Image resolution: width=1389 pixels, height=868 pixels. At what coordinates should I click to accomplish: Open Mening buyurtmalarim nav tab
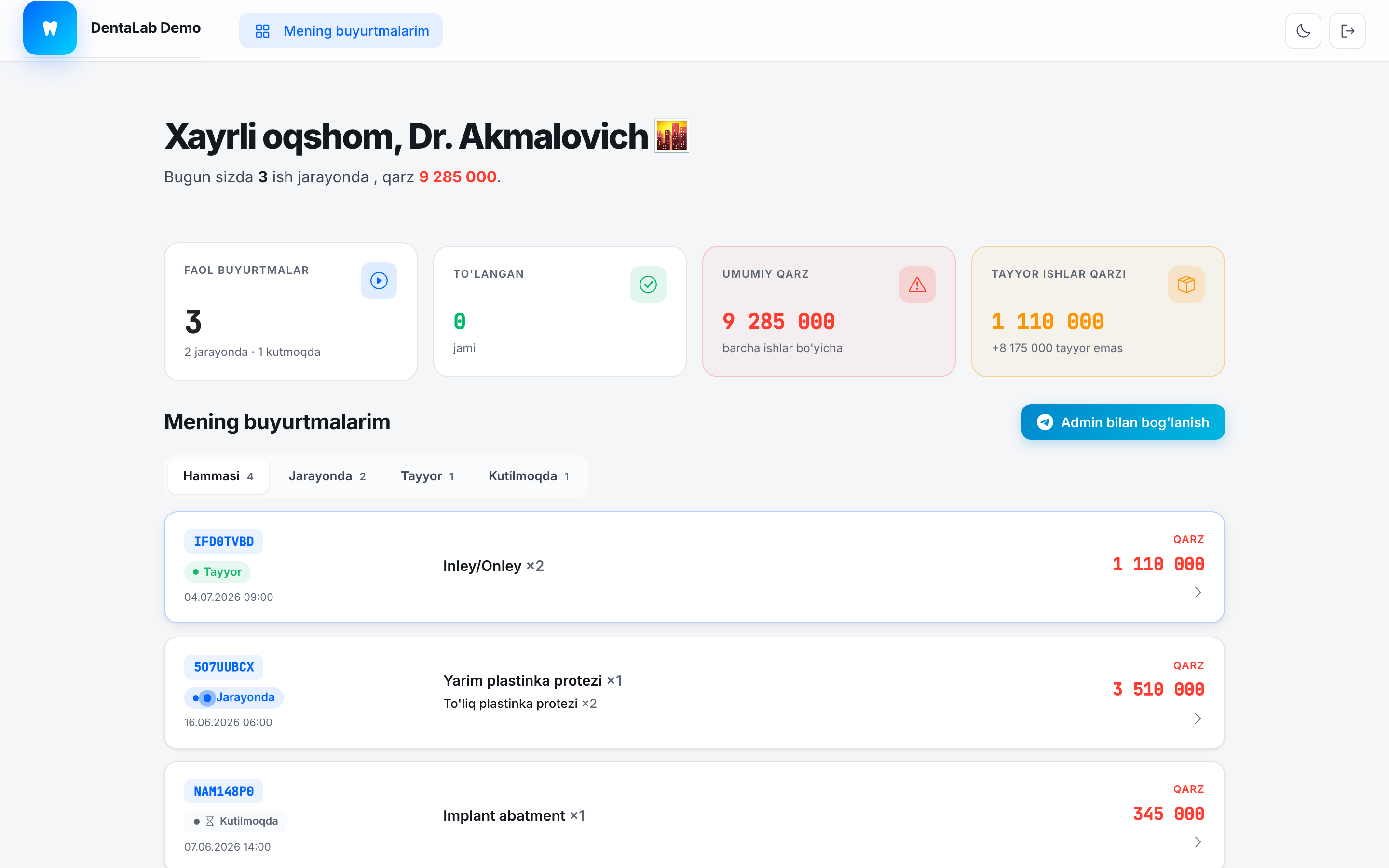click(x=341, y=31)
